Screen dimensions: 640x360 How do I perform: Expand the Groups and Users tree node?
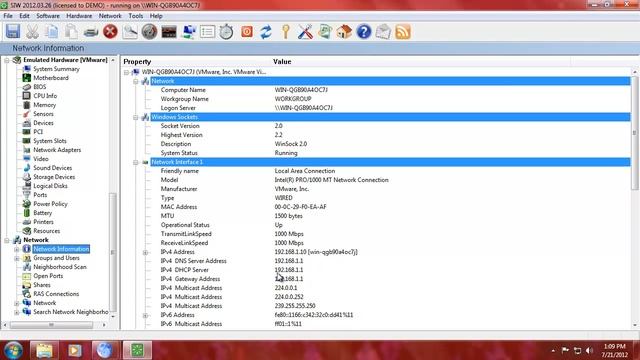17,258
